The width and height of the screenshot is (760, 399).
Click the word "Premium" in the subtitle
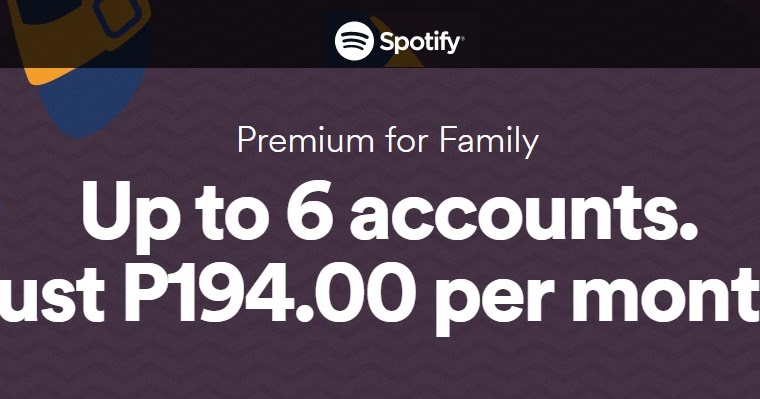[x=305, y=141]
